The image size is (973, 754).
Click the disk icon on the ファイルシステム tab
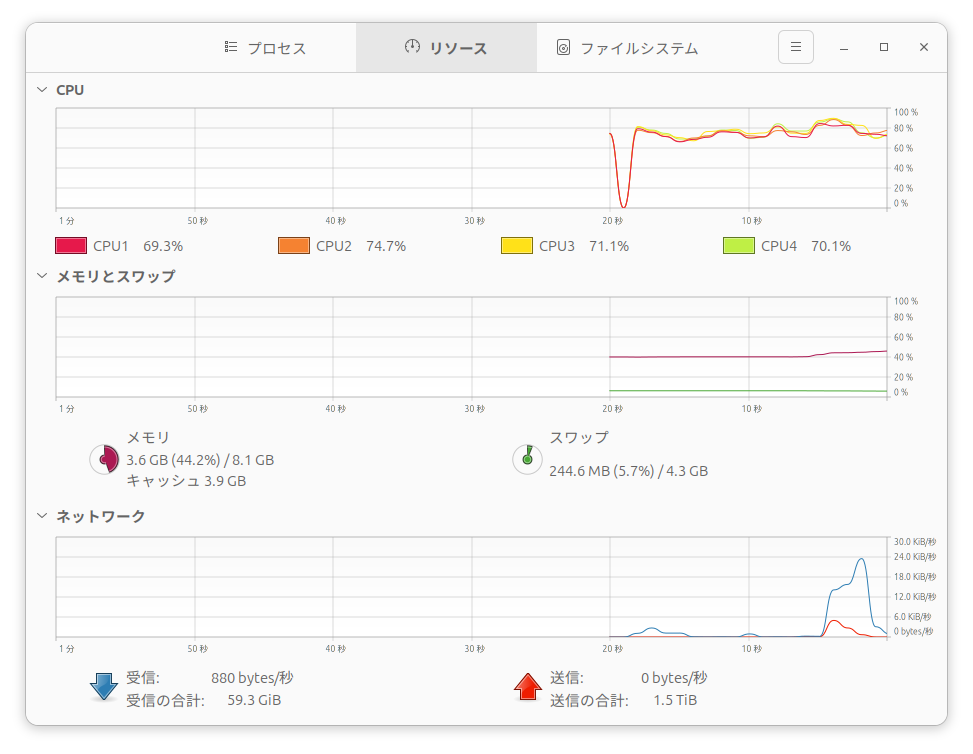(x=564, y=48)
